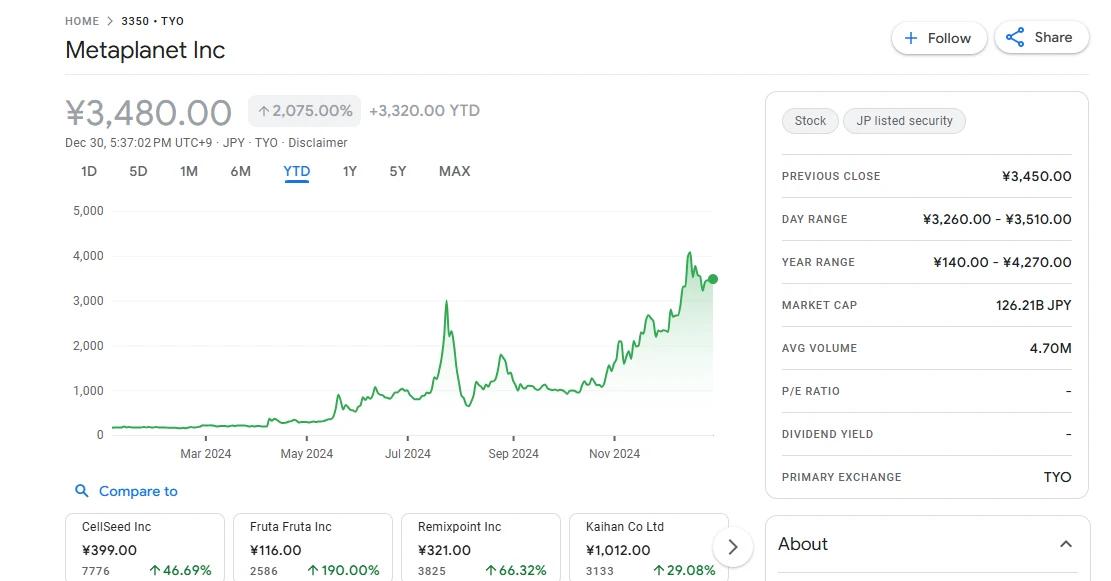Click the 46.69% change on CellSeed card
Screen dimensions: 1111x581
coord(181,570)
